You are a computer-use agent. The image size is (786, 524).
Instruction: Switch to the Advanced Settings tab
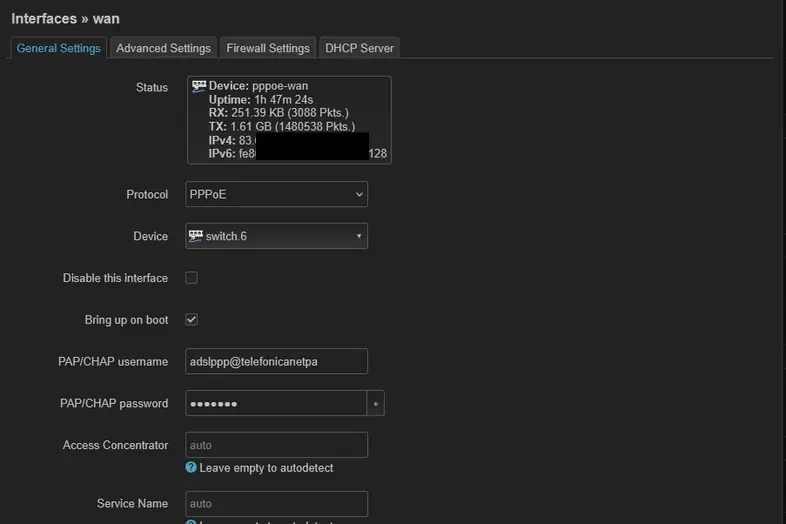click(163, 48)
